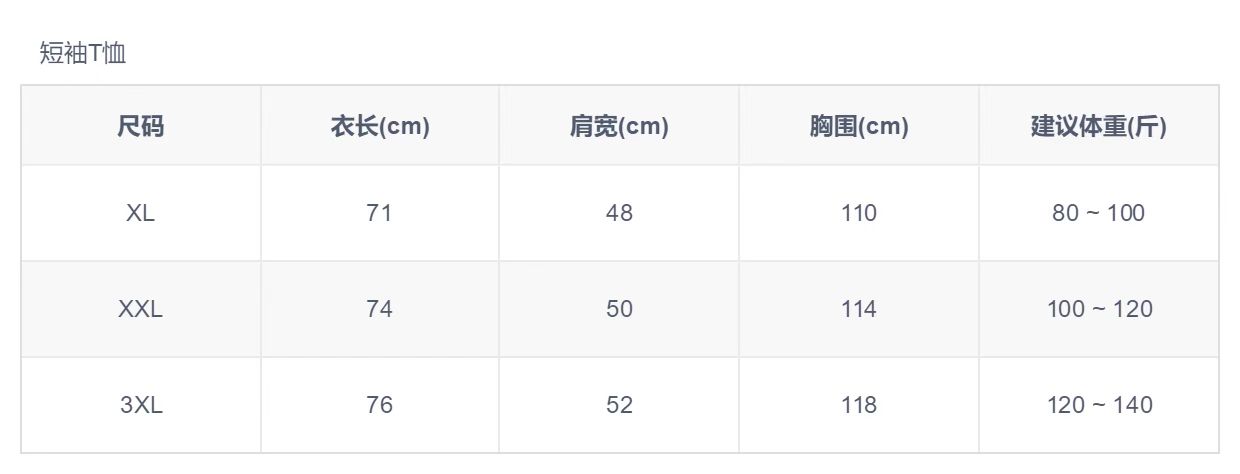
Task: Click chest measurement value 114
Action: click(x=859, y=309)
